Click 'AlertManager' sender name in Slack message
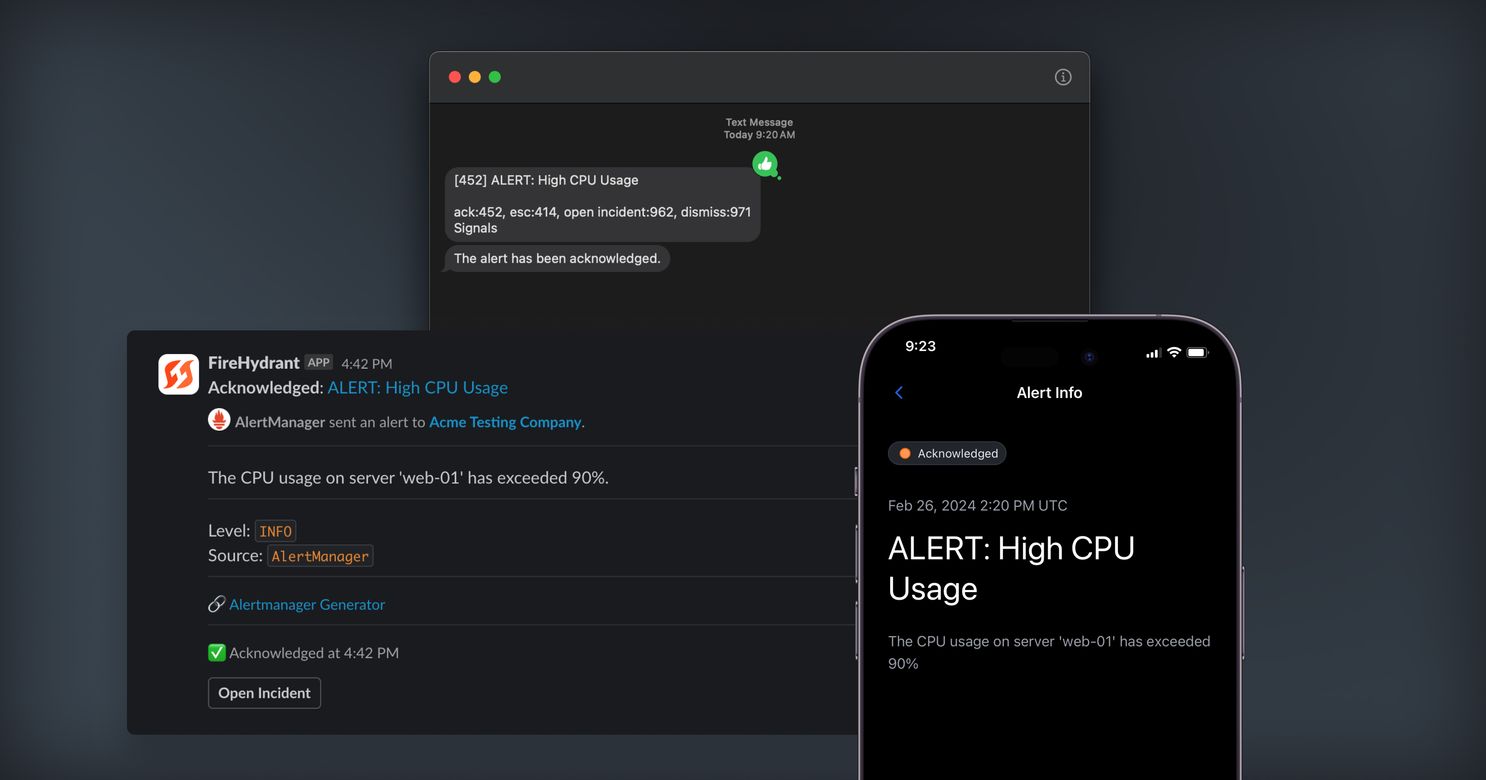This screenshot has width=1486, height=780. (x=280, y=422)
